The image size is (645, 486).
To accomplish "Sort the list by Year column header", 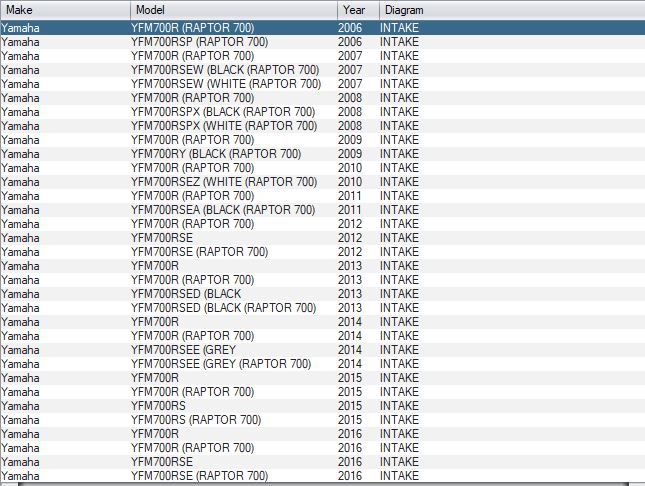I will (358, 10).
